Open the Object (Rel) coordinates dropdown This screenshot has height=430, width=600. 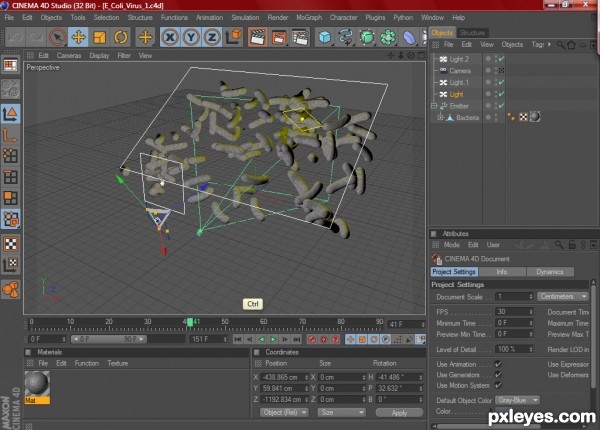pos(284,412)
